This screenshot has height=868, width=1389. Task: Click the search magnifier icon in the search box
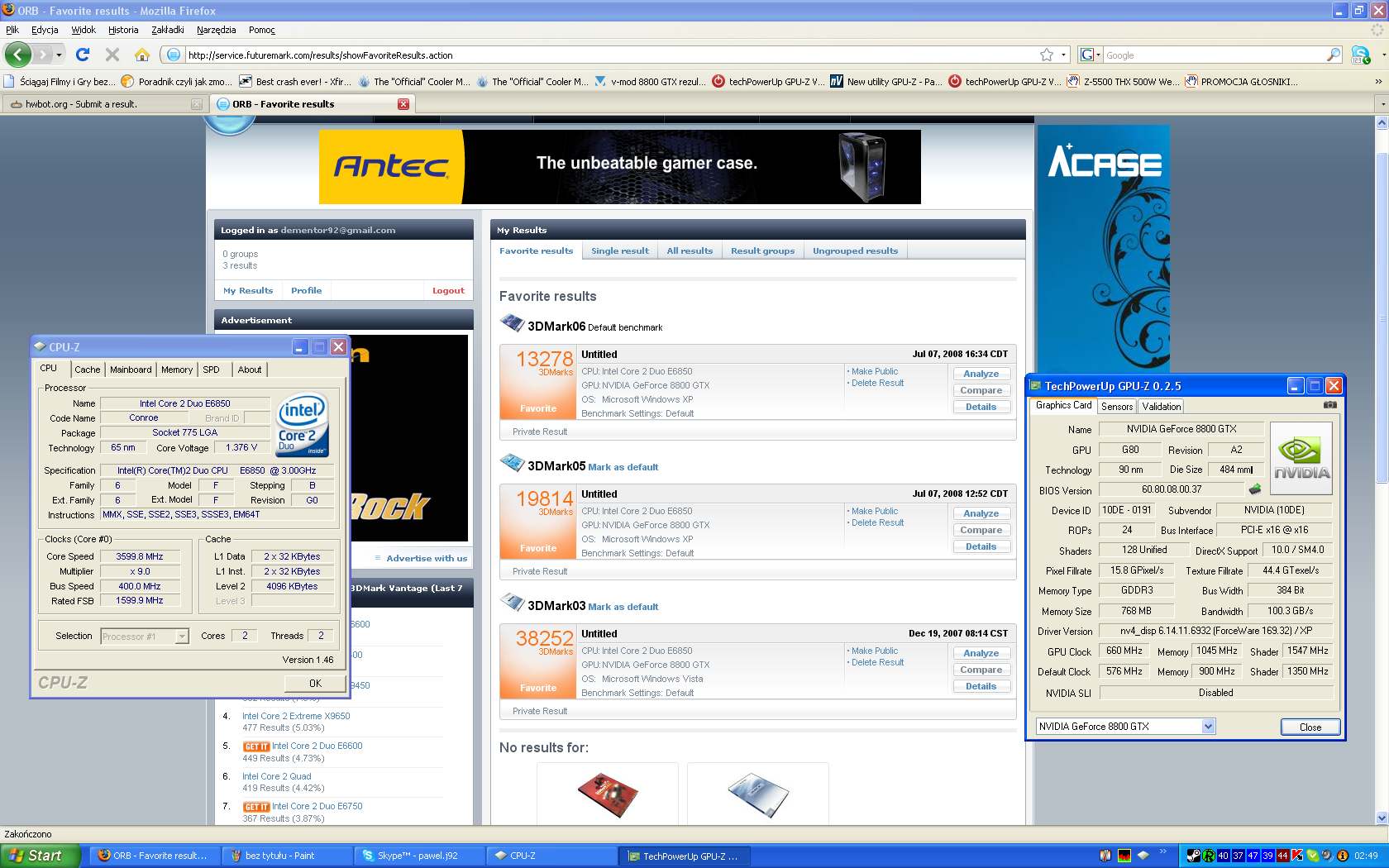pyautogui.click(x=1333, y=55)
